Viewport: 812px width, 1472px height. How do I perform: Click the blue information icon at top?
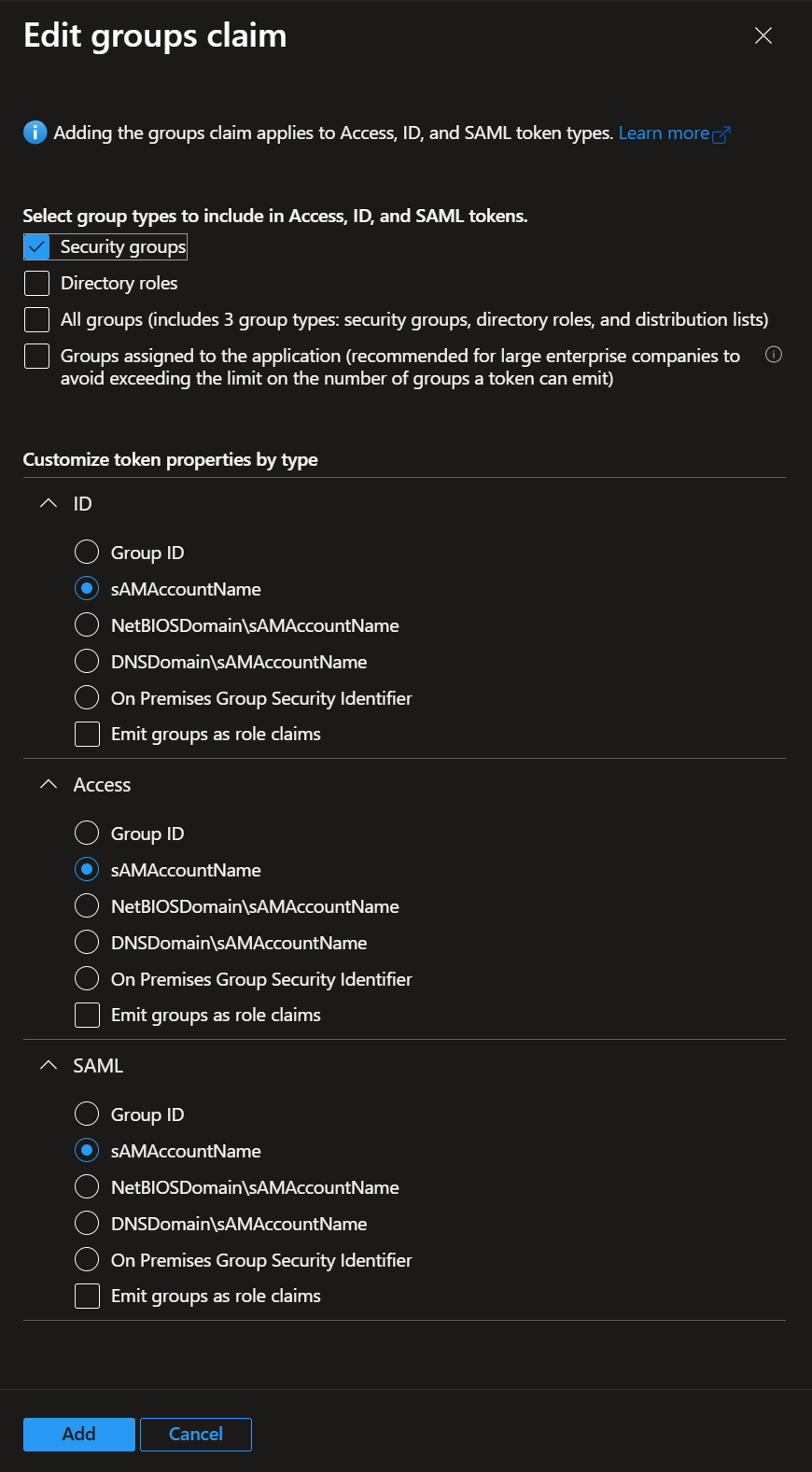click(x=35, y=133)
